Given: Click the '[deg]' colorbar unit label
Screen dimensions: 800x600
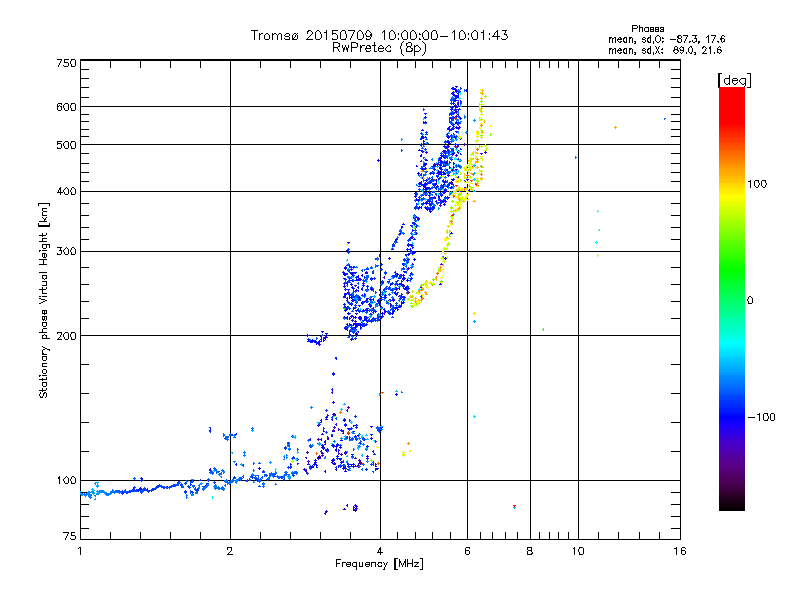Looking at the screenshot, I should 734,80.
